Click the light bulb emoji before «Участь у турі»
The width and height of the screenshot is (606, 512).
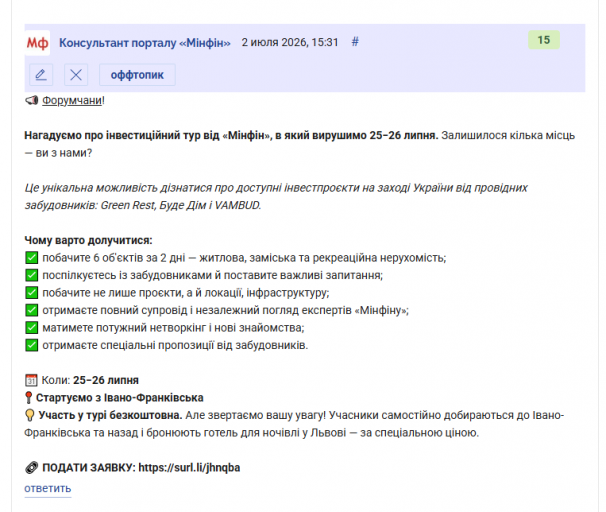[30, 415]
